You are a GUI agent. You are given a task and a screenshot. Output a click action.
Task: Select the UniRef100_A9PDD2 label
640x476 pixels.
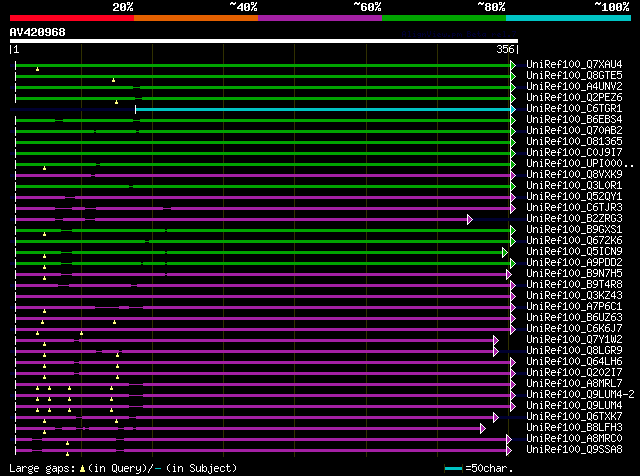pos(574,263)
